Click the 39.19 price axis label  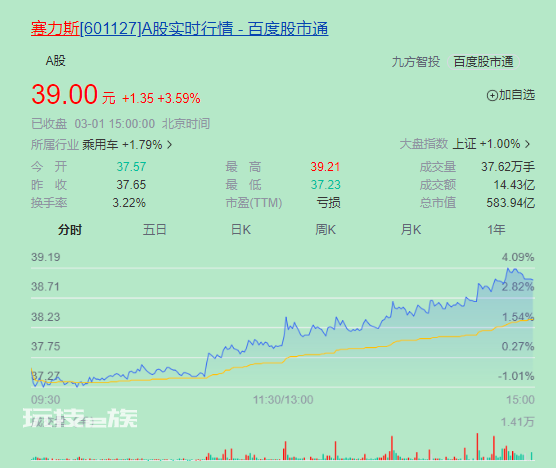tap(46, 257)
